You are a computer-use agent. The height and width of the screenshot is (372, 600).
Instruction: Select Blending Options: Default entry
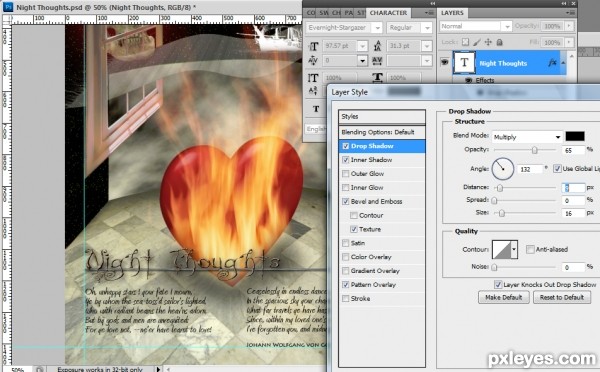(x=382, y=132)
